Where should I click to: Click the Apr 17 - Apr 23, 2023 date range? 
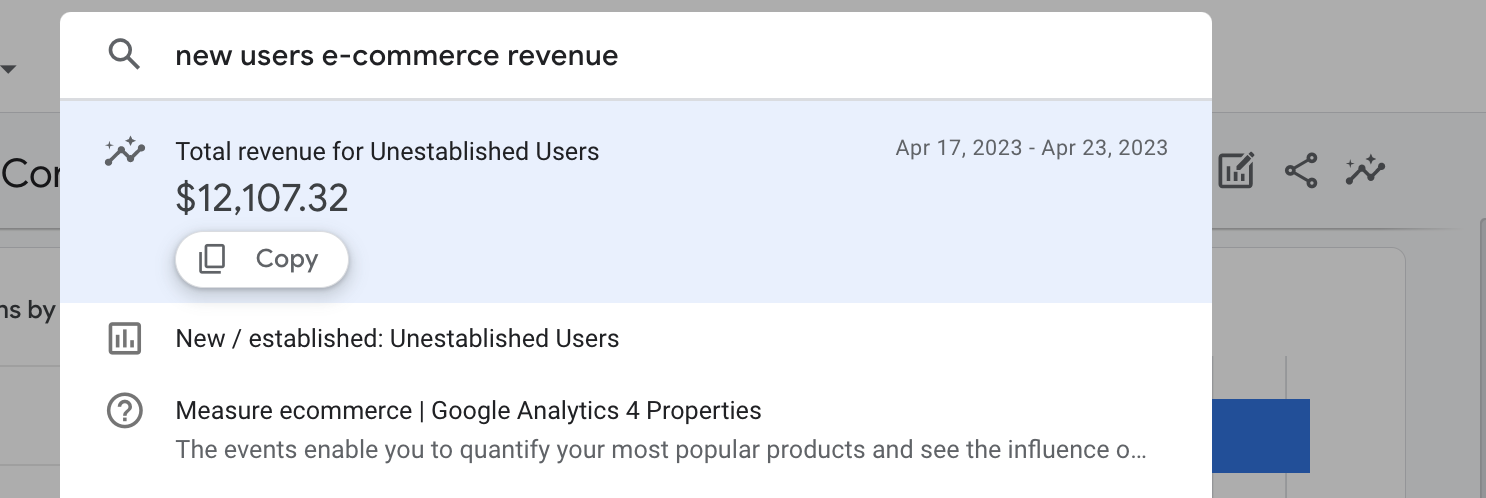(1032, 148)
